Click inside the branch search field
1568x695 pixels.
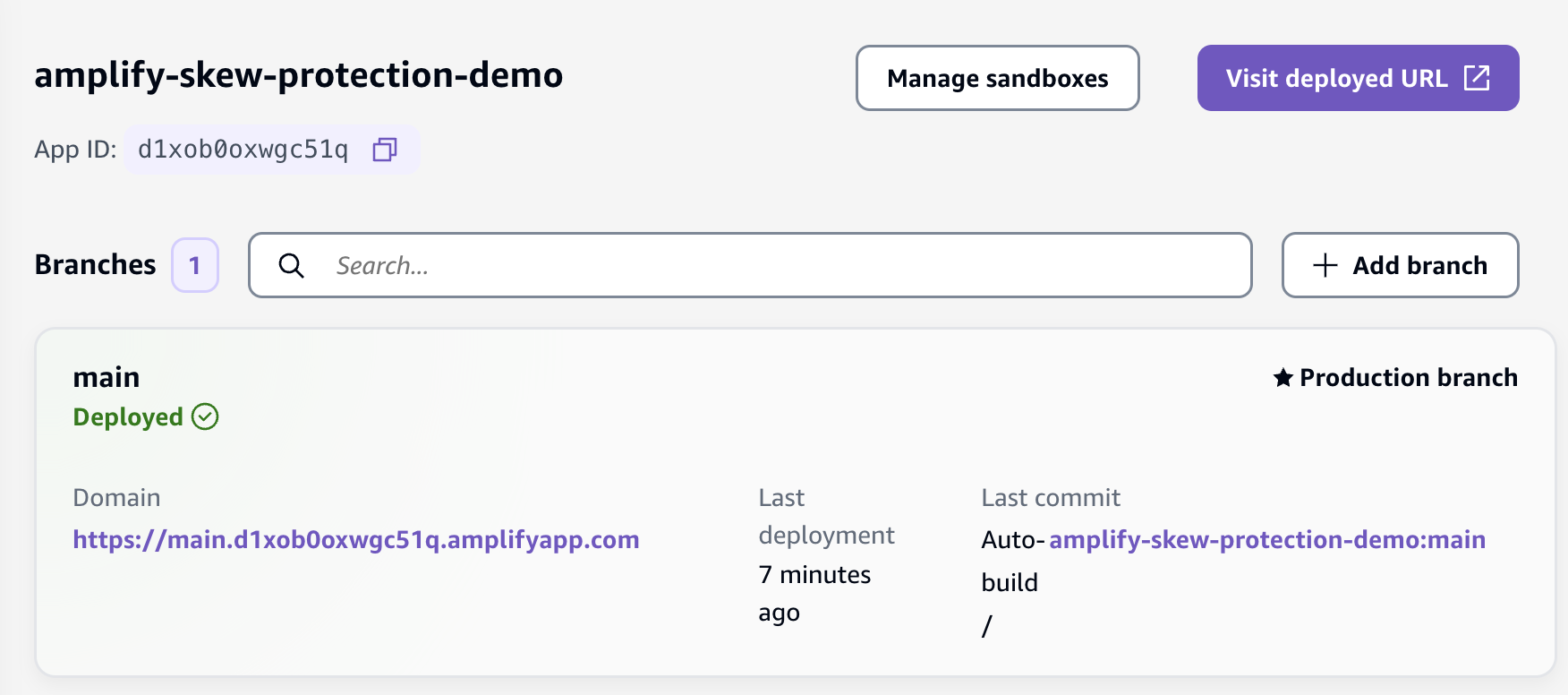tap(750, 265)
